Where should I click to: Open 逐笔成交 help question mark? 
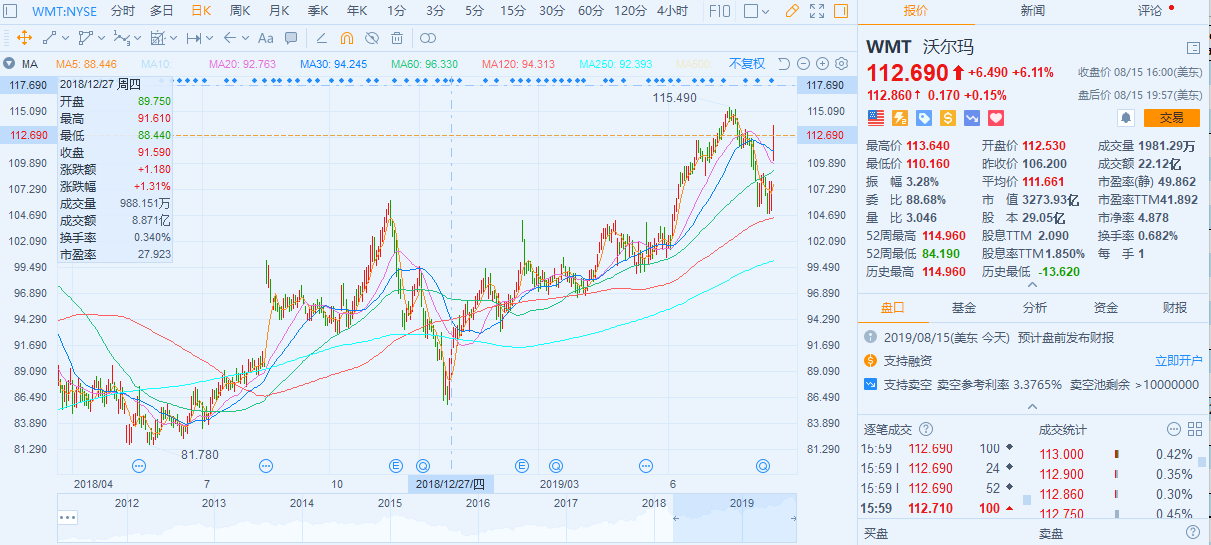coord(926,429)
